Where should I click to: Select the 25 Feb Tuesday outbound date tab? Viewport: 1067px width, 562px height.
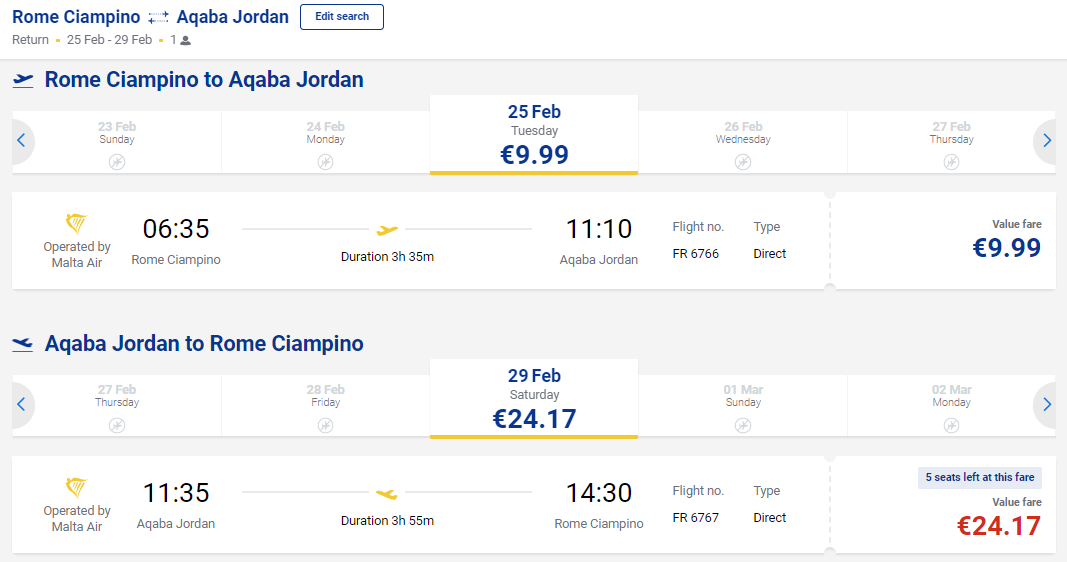click(x=534, y=135)
